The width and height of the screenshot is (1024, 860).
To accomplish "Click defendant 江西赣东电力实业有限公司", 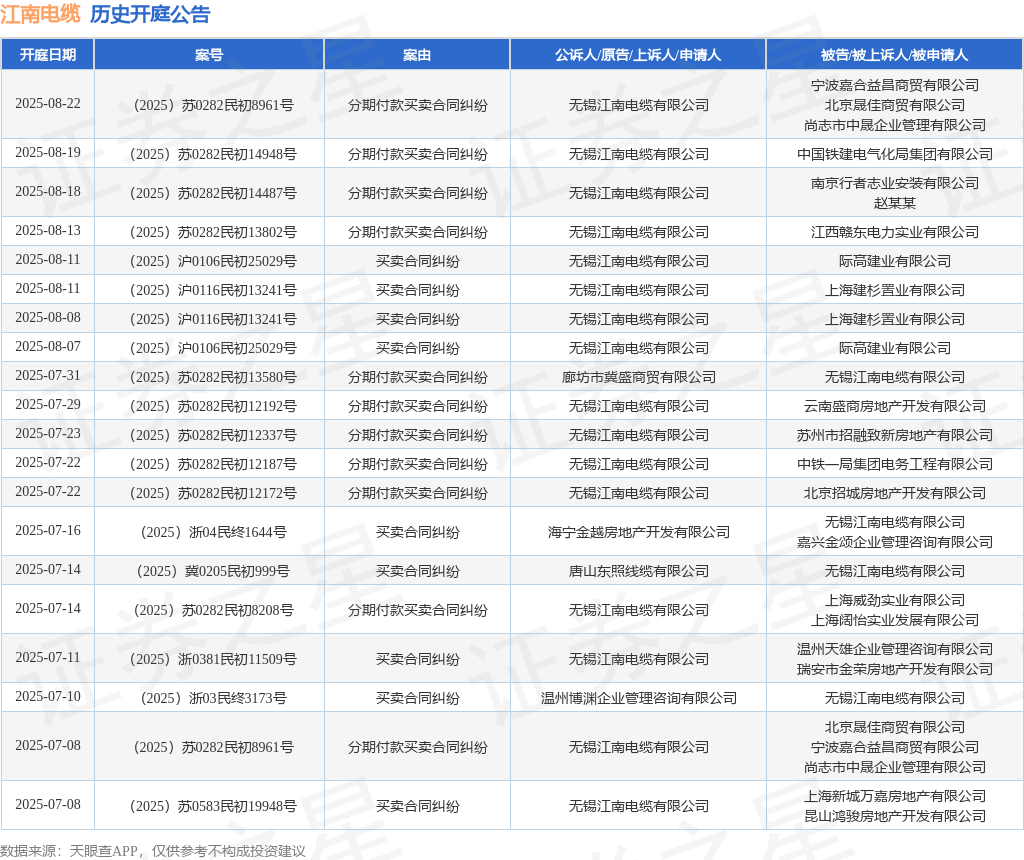I will 895,232.
